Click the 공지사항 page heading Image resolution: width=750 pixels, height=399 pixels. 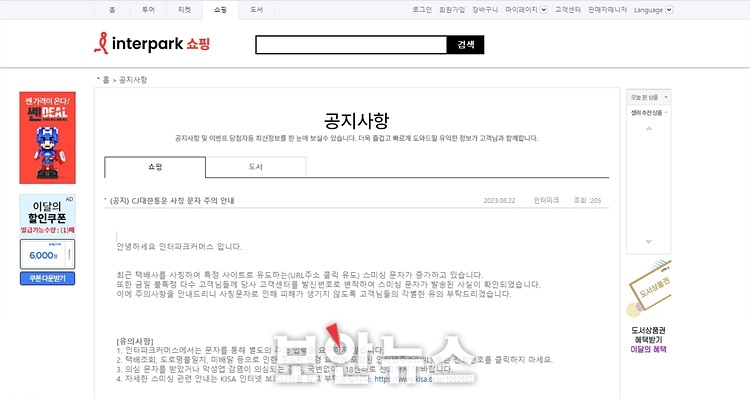coord(356,121)
